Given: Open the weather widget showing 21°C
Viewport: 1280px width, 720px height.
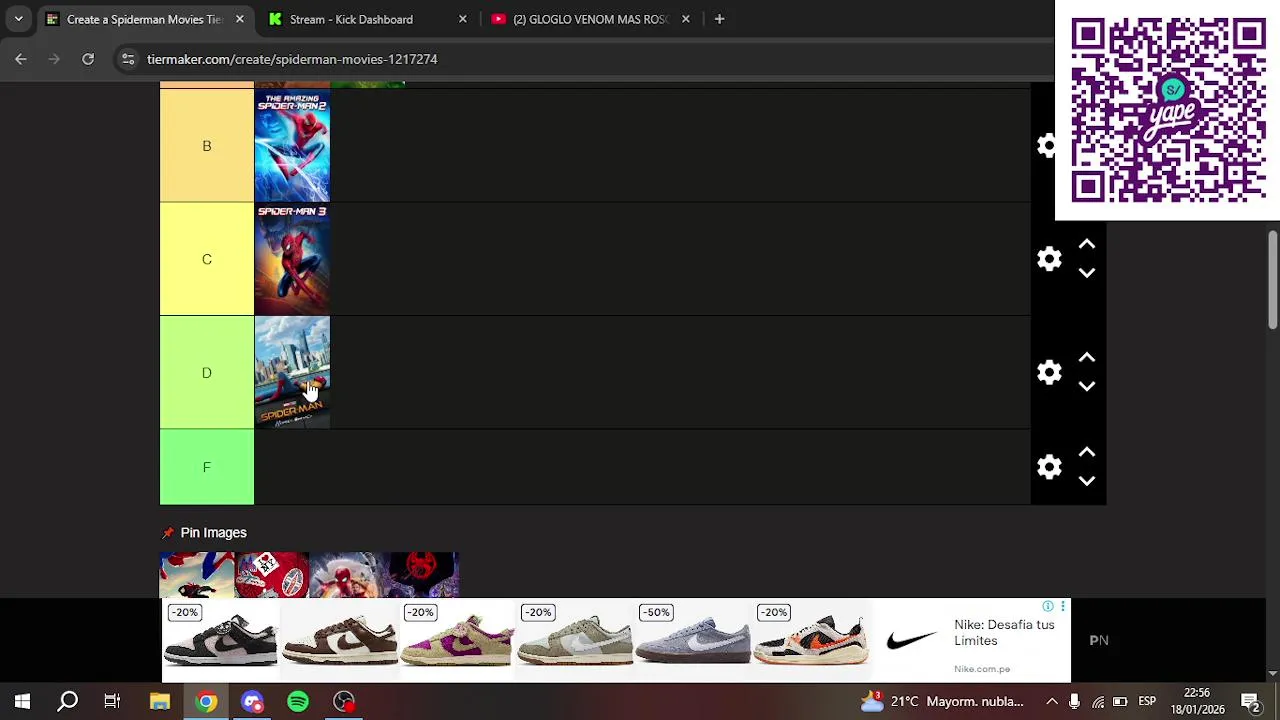Looking at the screenshot, I should tap(942, 702).
